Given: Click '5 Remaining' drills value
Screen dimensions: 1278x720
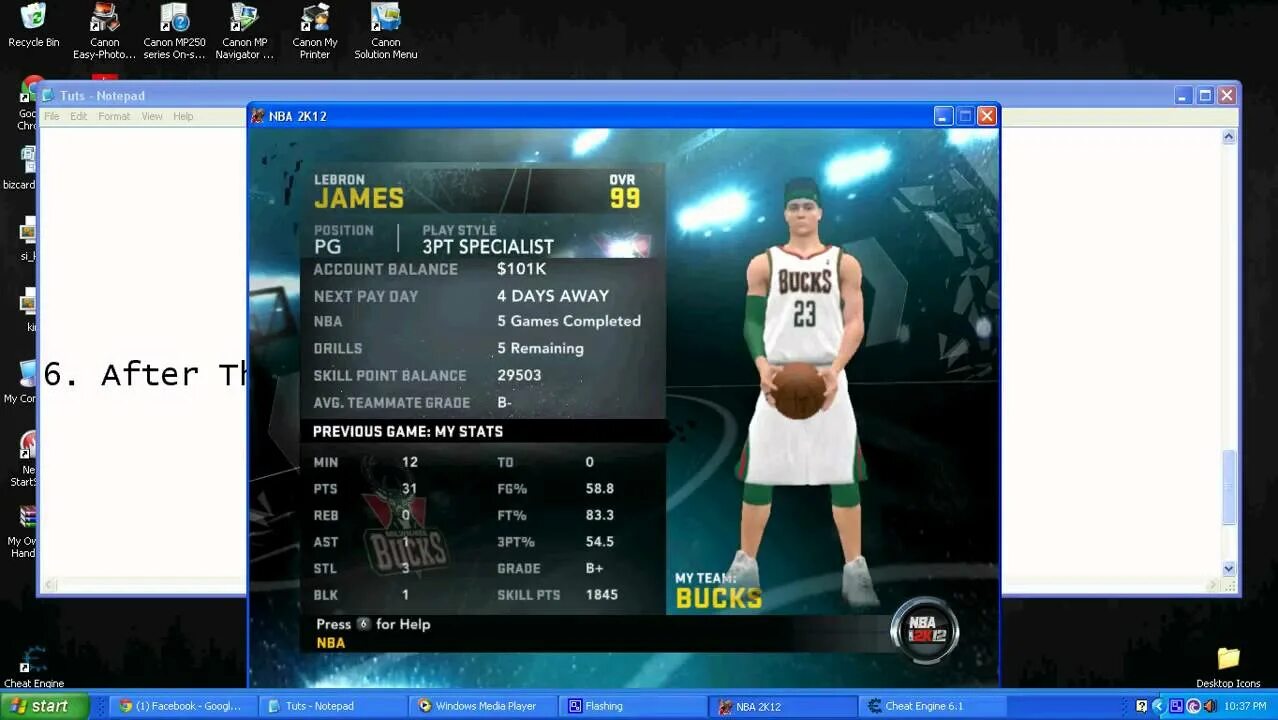Looking at the screenshot, I should [540, 348].
